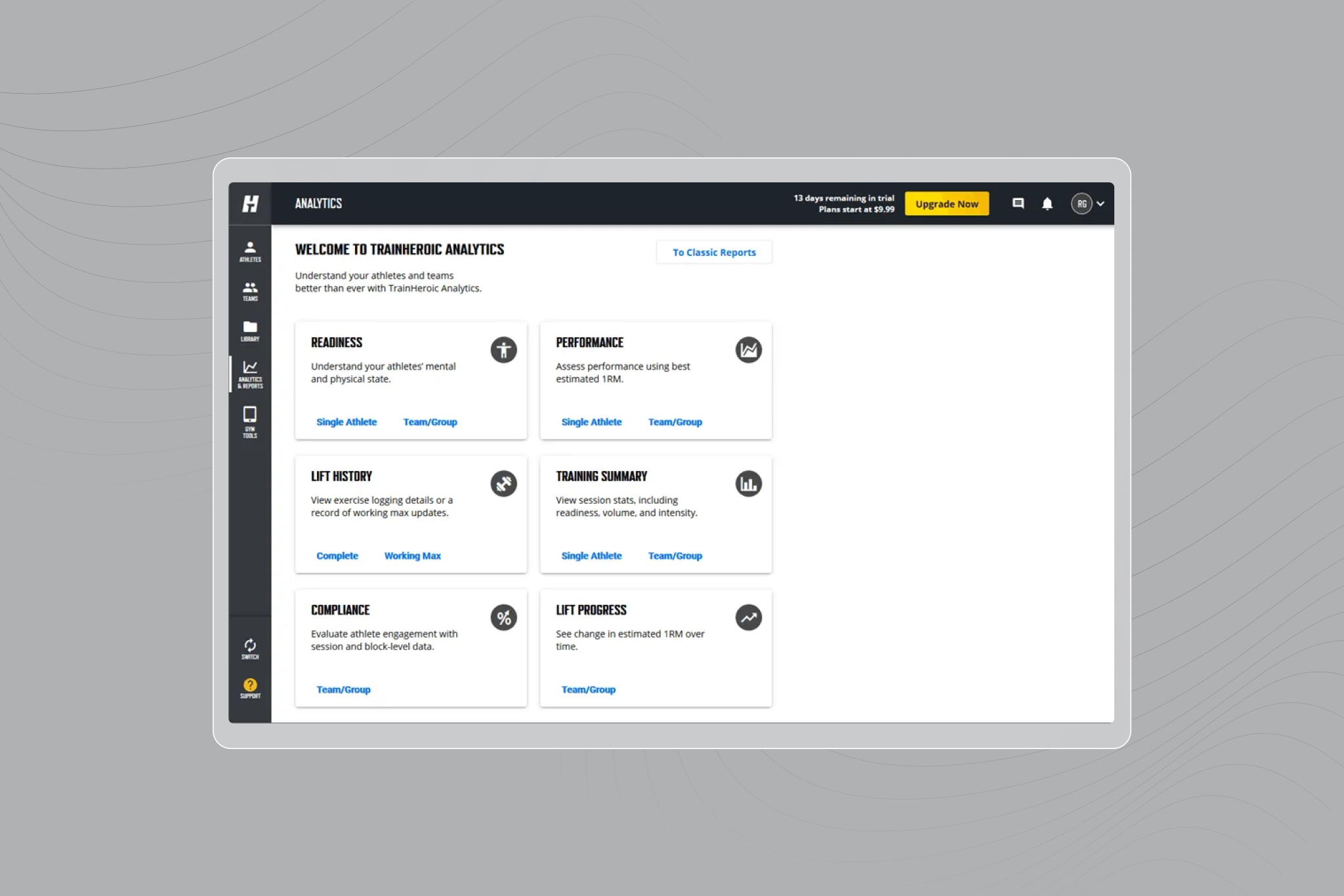Open the Library sidebar section
Viewport: 1344px width, 896px height.
250,331
